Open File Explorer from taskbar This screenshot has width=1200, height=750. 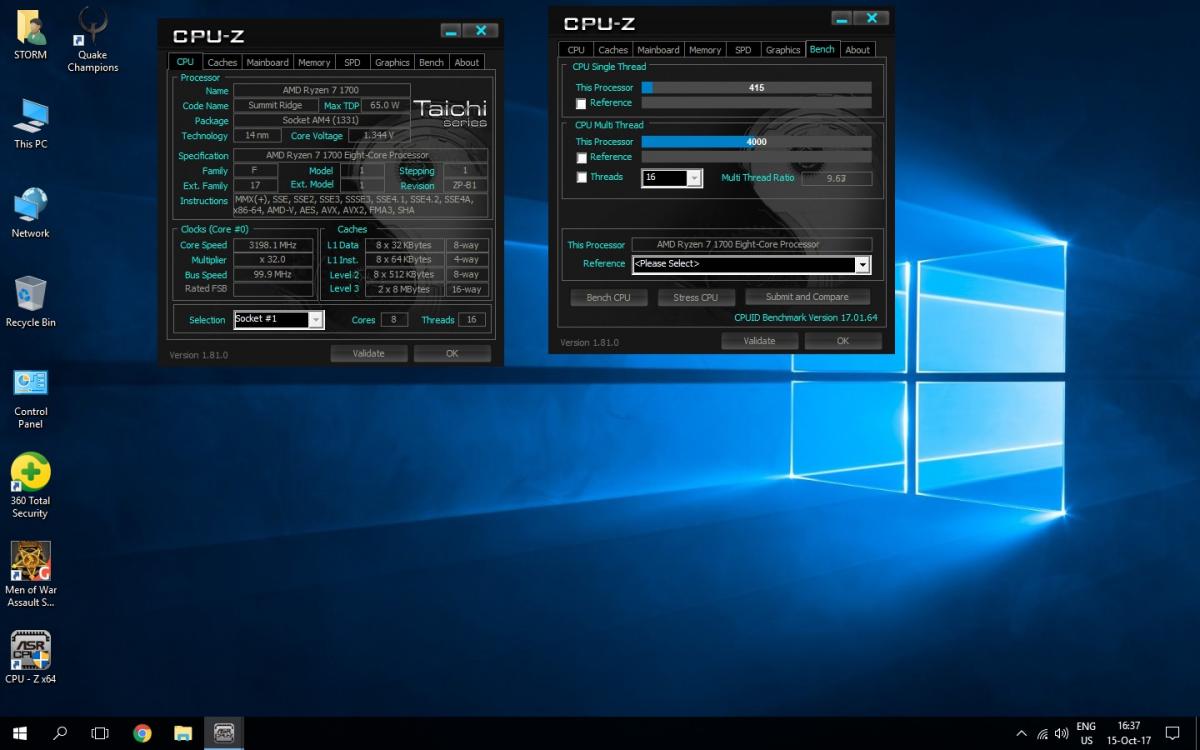[x=183, y=733]
